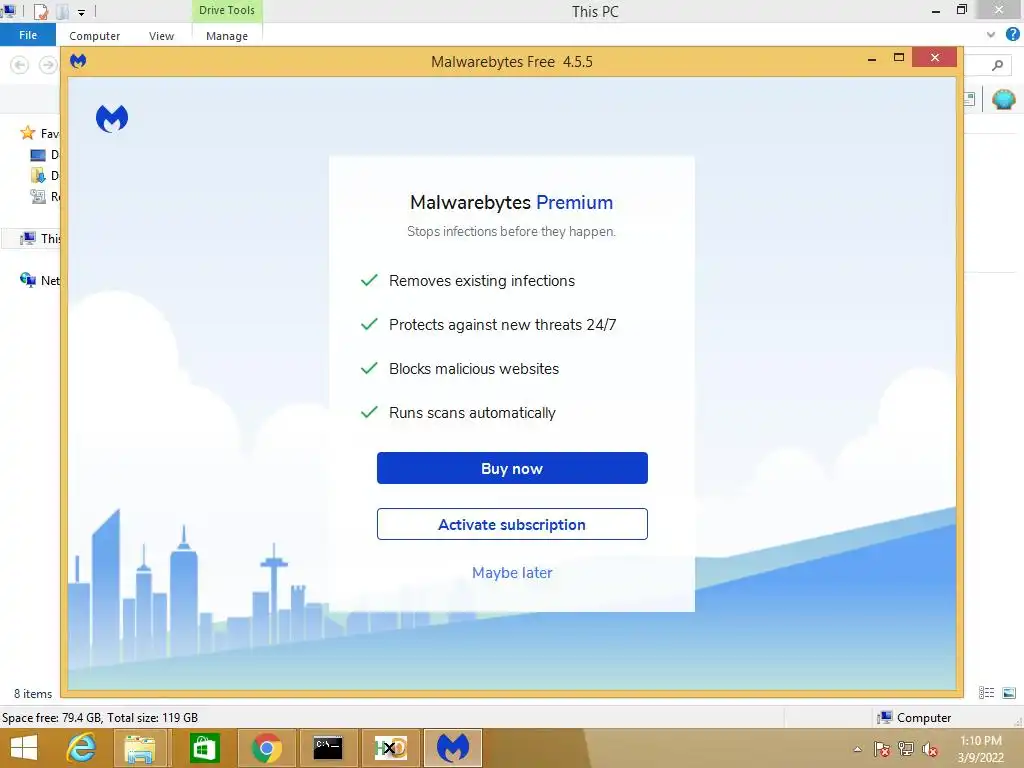Screen dimensions: 1024x768
Task: Select This PC in the navigation pane
Action: 39,238
